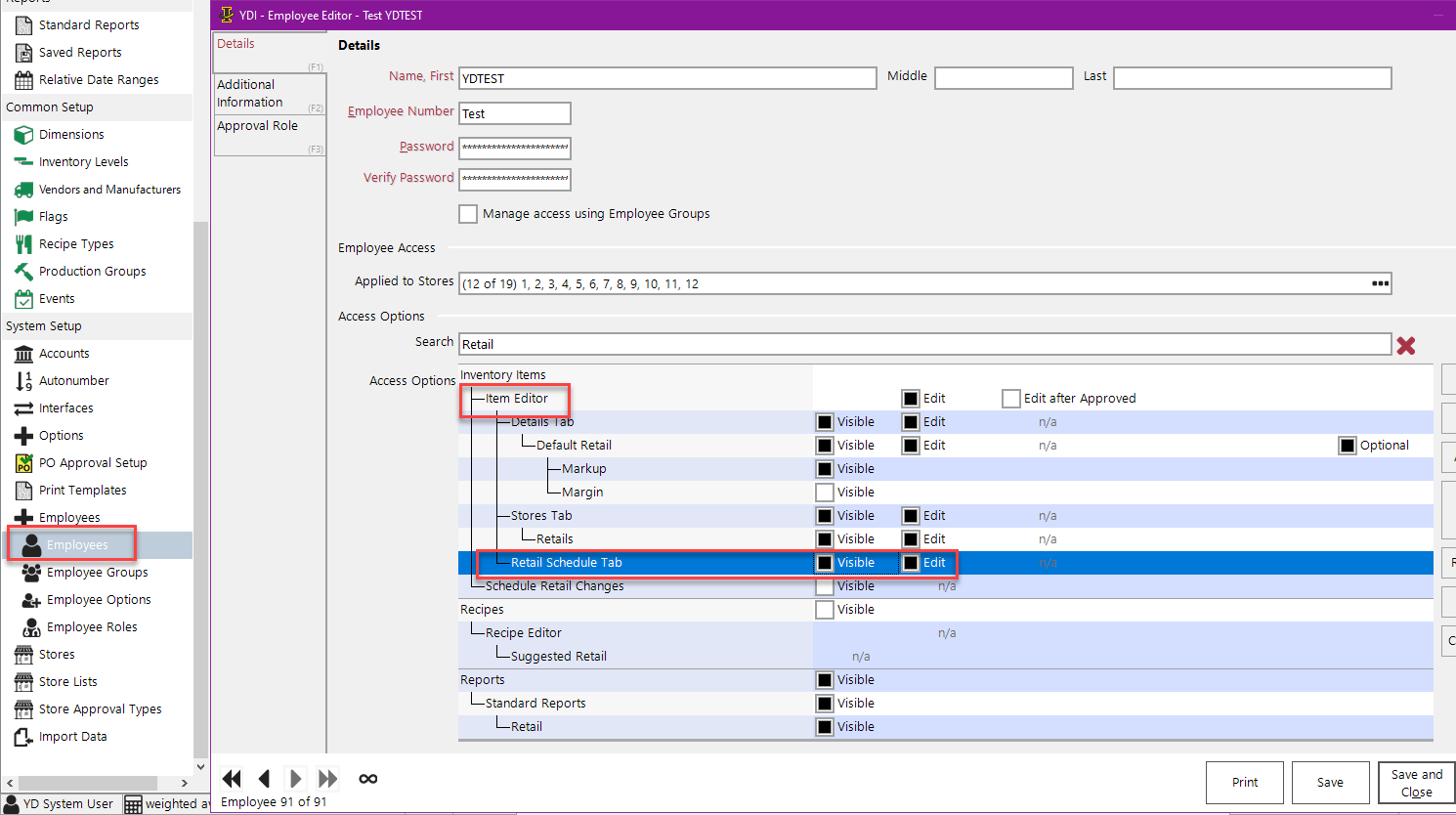The width and height of the screenshot is (1456, 815).
Task: Enable Manage access using Employee Groups
Action: tap(468, 214)
